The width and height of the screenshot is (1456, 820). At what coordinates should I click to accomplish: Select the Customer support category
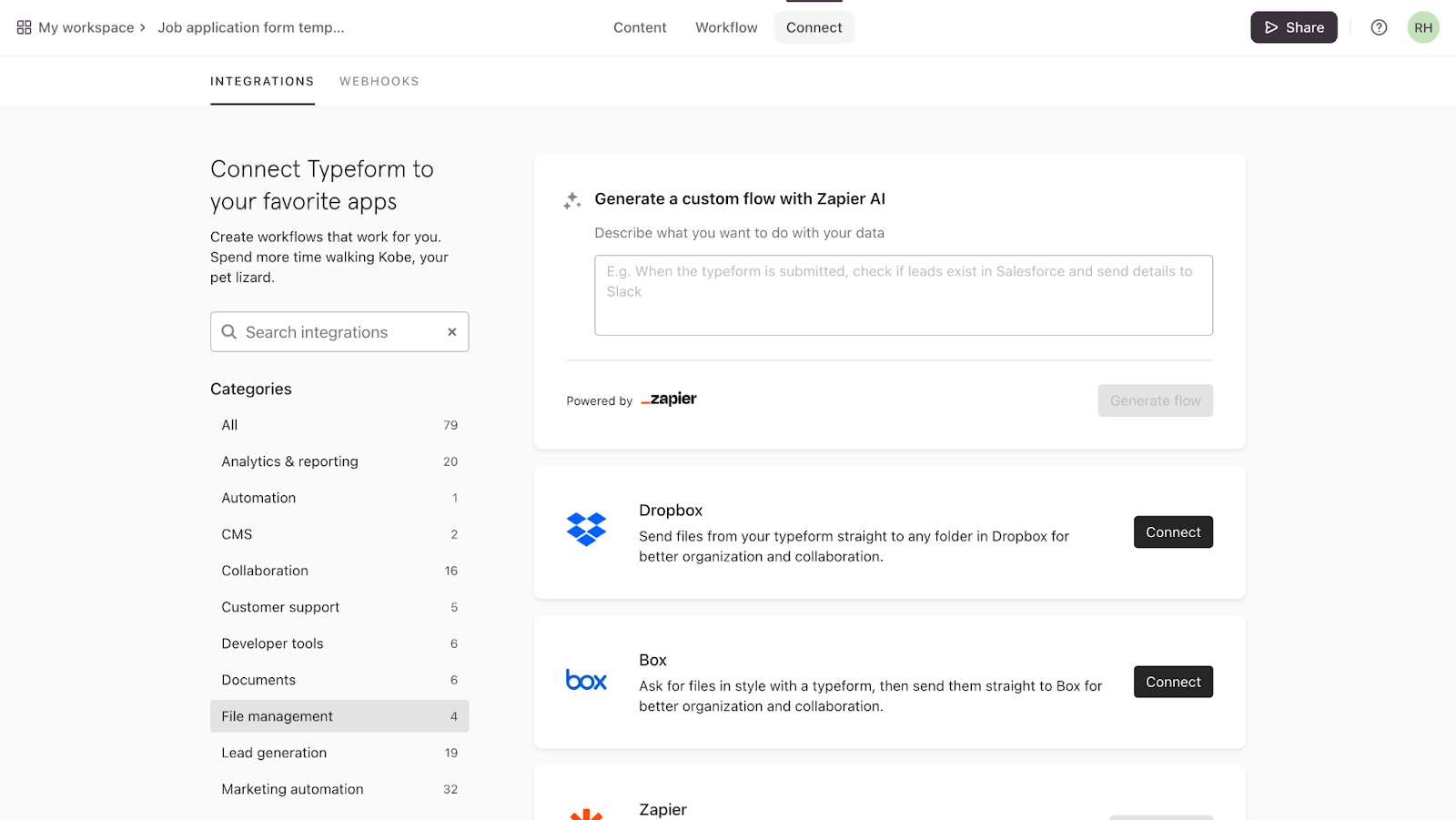[x=339, y=607]
